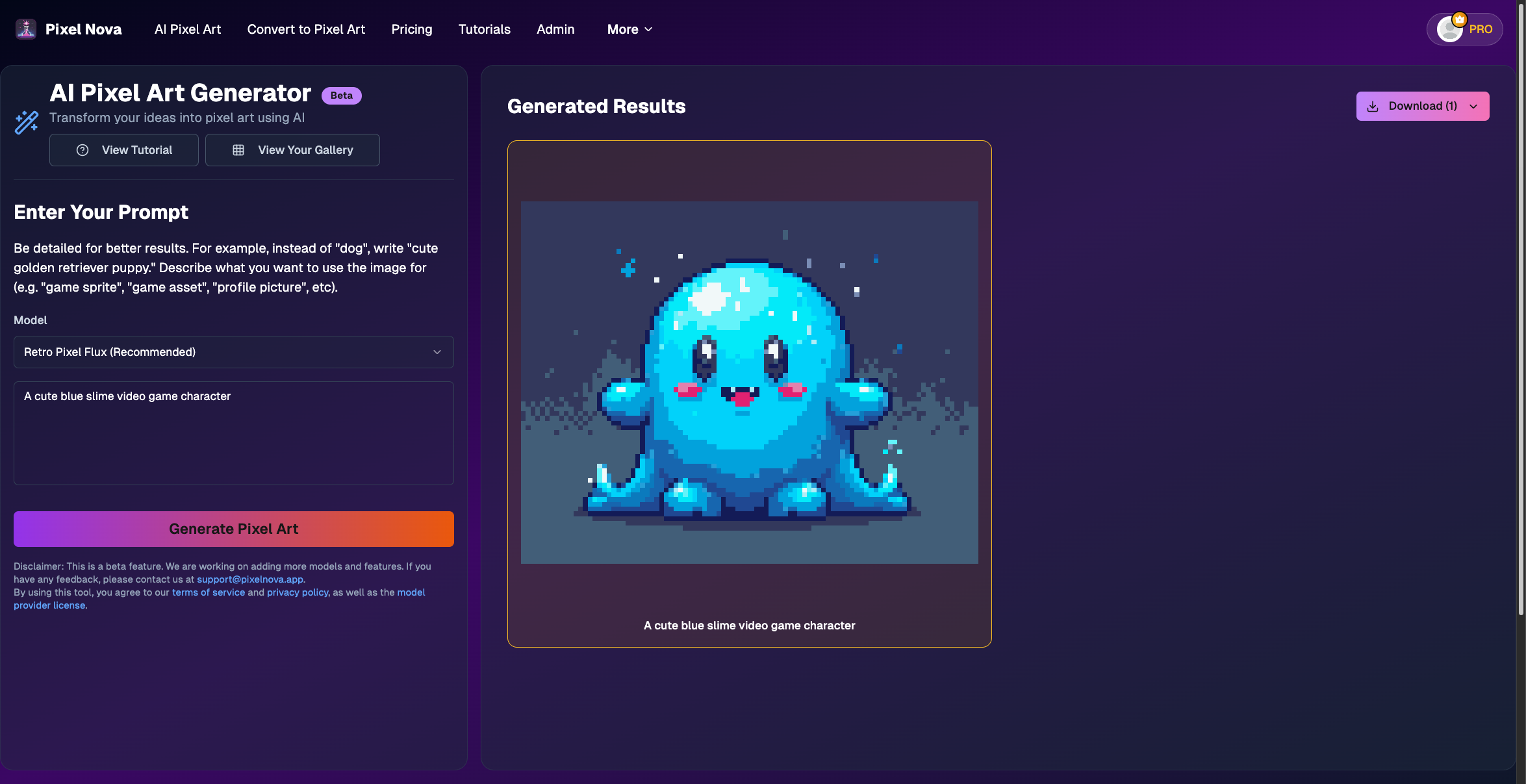Click the Pixel Nova logo icon
This screenshot has height=784, width=1526.
(x=26, y=29)
